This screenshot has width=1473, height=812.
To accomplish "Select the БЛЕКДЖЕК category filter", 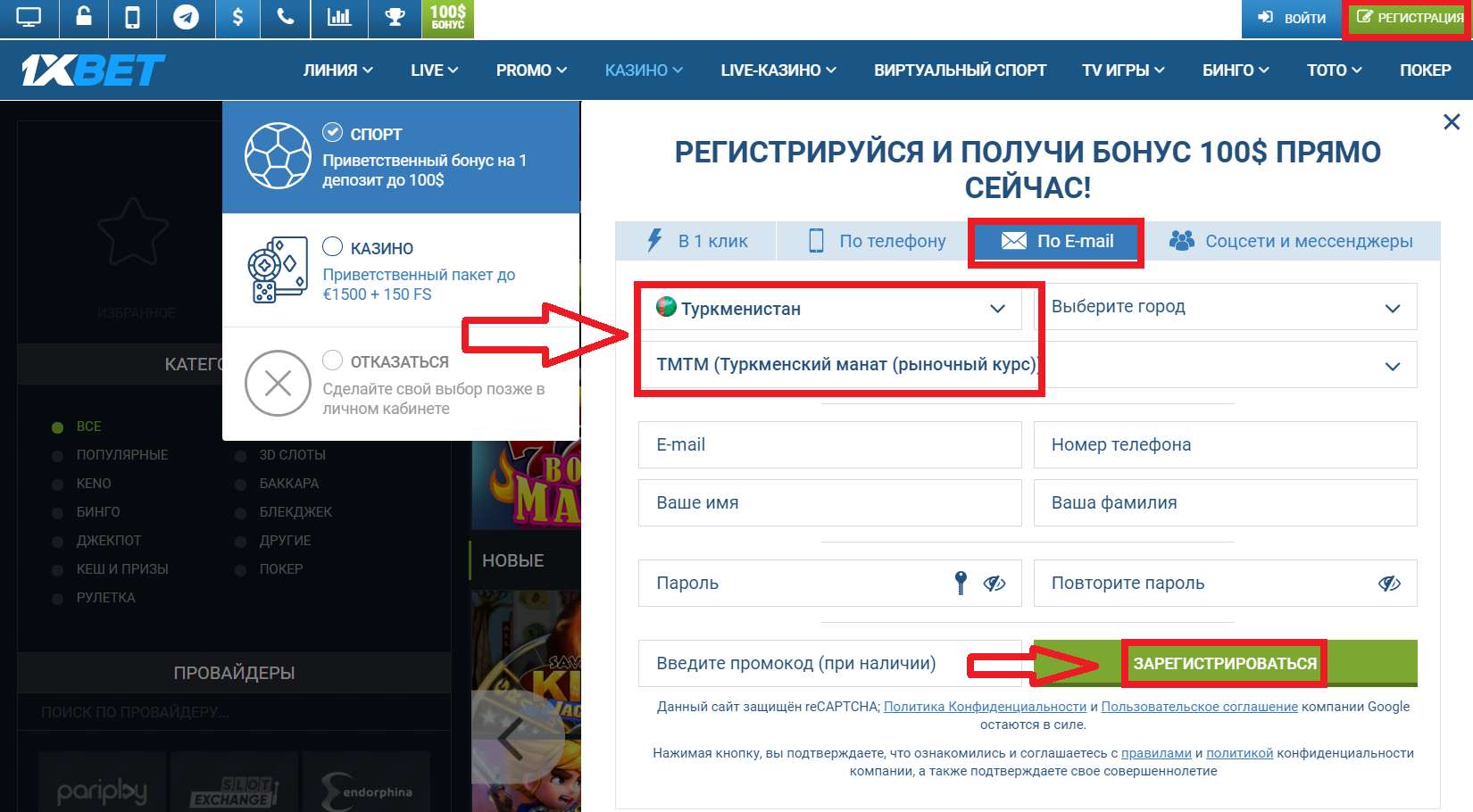I will coord(295,512).
